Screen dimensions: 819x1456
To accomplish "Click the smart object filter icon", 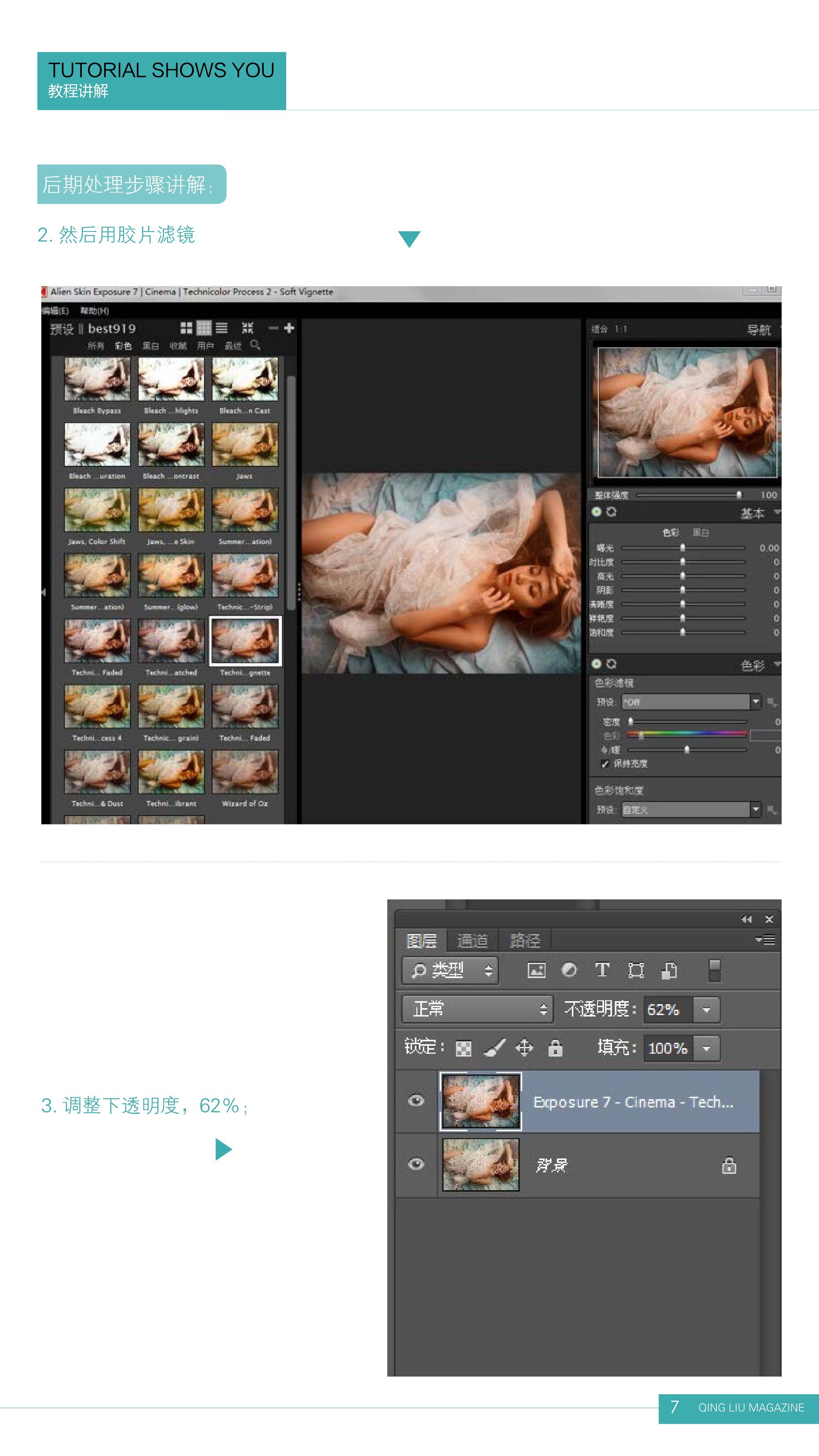I will pos(669,971).
